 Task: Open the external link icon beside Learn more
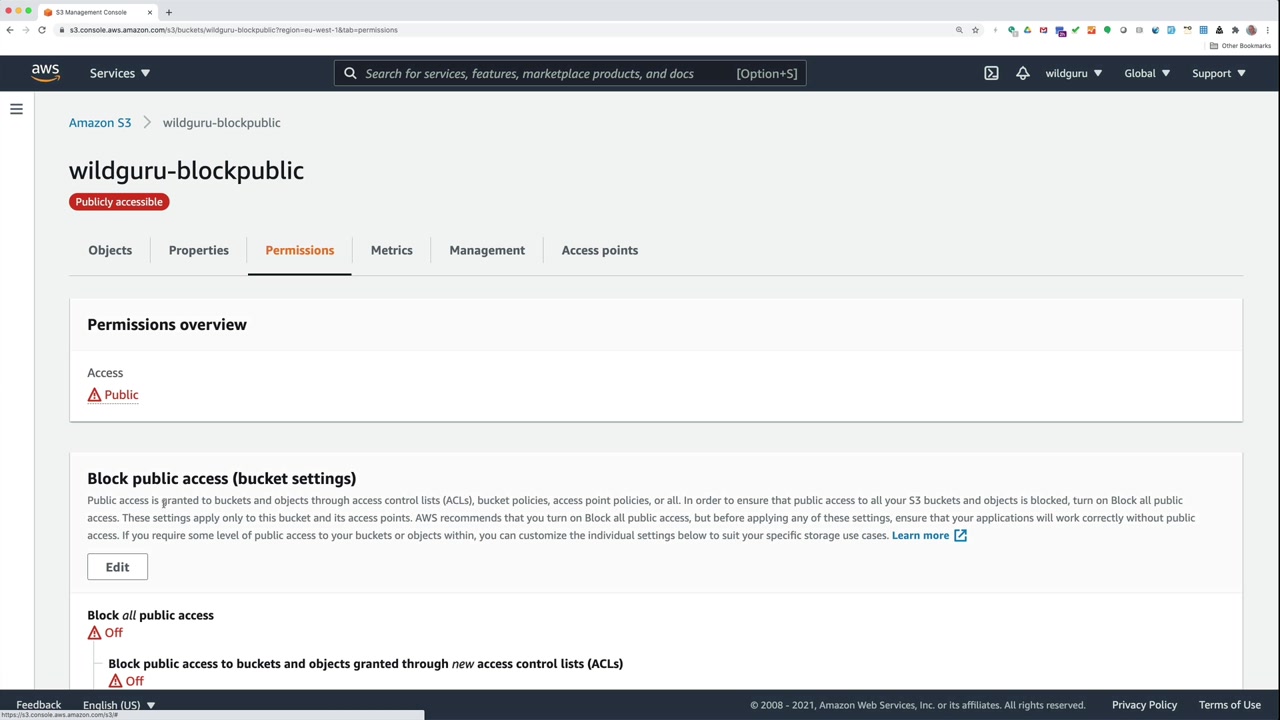point(960,535)
